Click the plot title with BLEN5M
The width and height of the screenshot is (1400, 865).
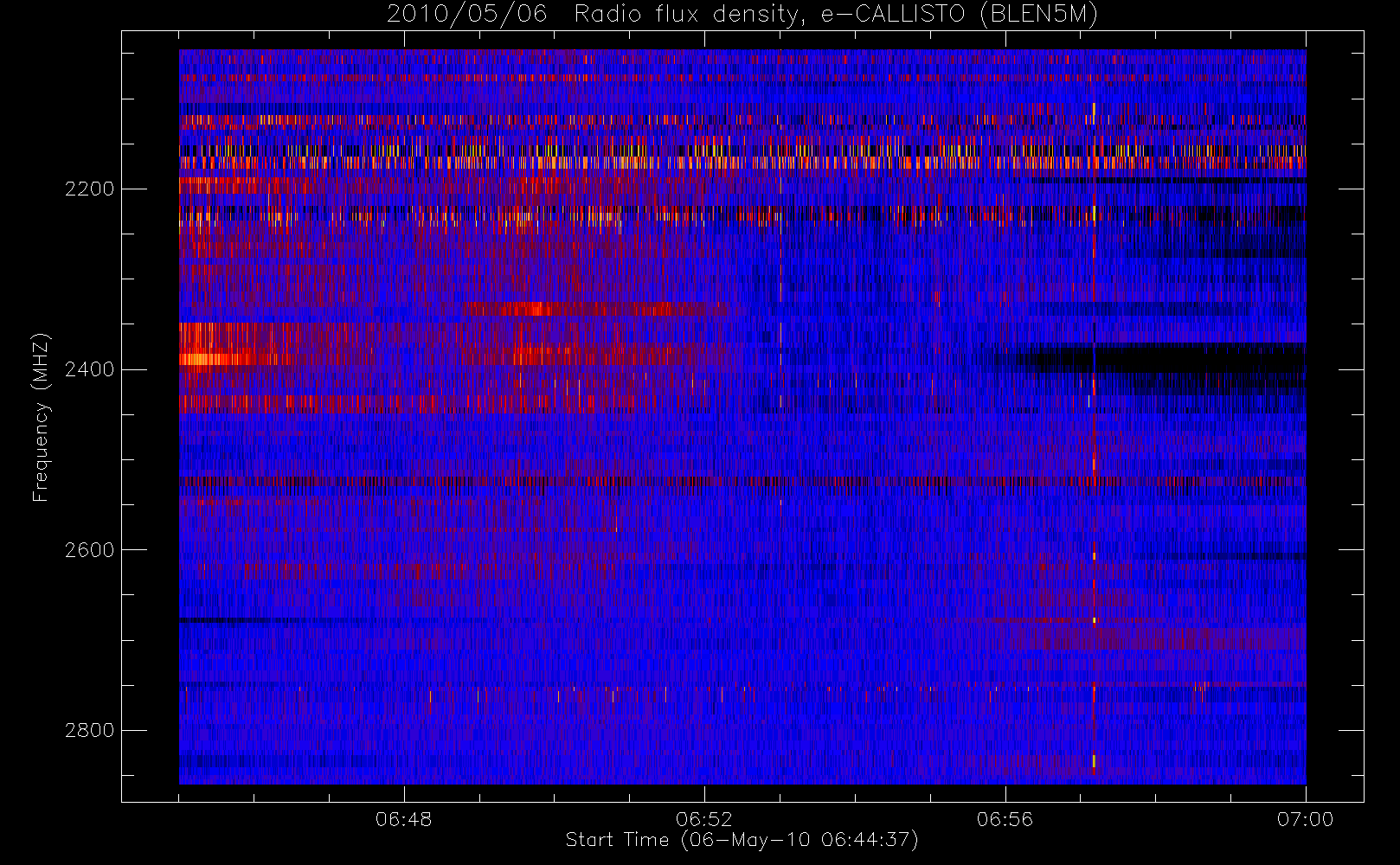tap(742, 15)
